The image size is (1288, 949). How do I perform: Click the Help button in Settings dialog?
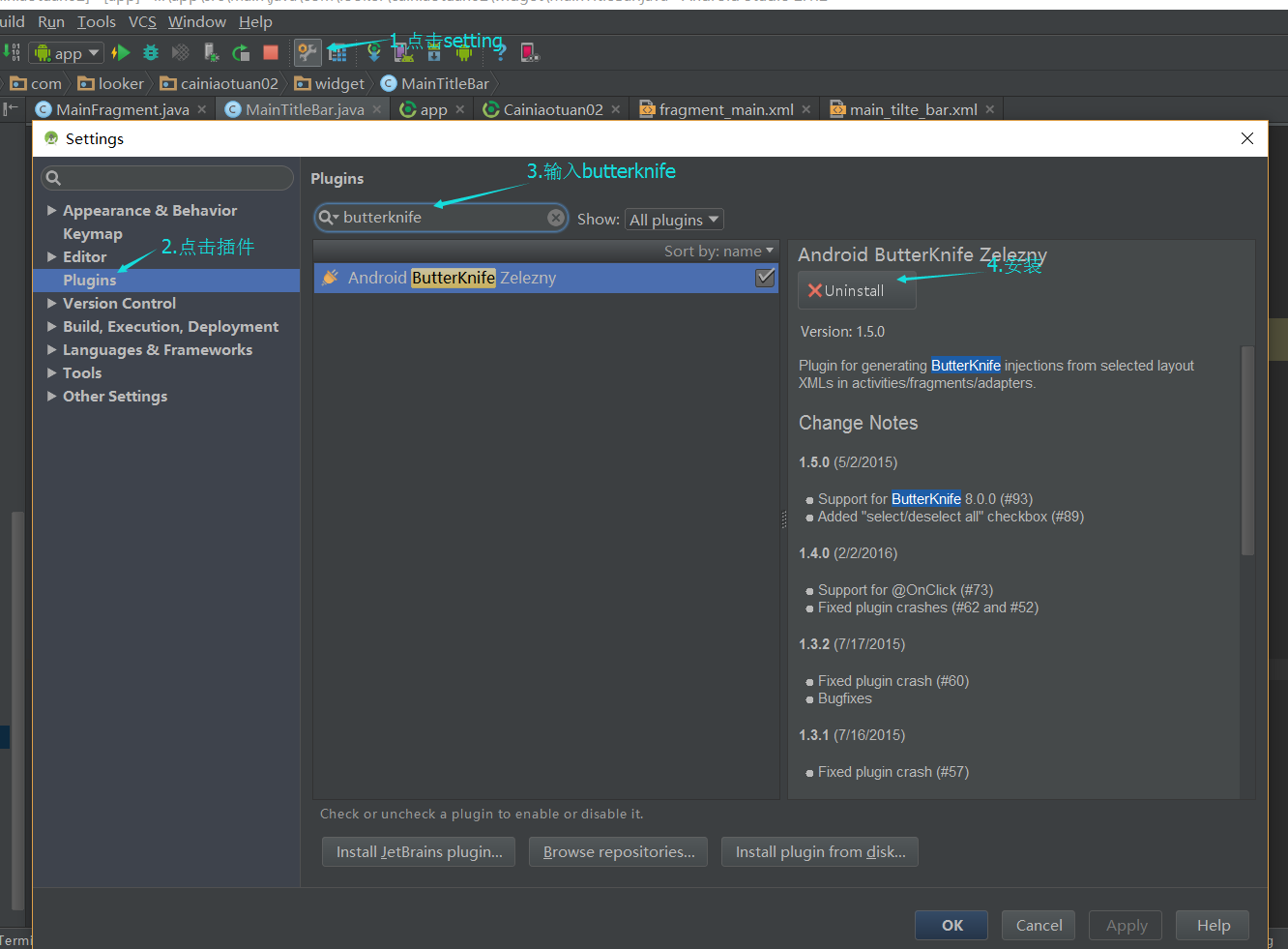pos(1213,925)
